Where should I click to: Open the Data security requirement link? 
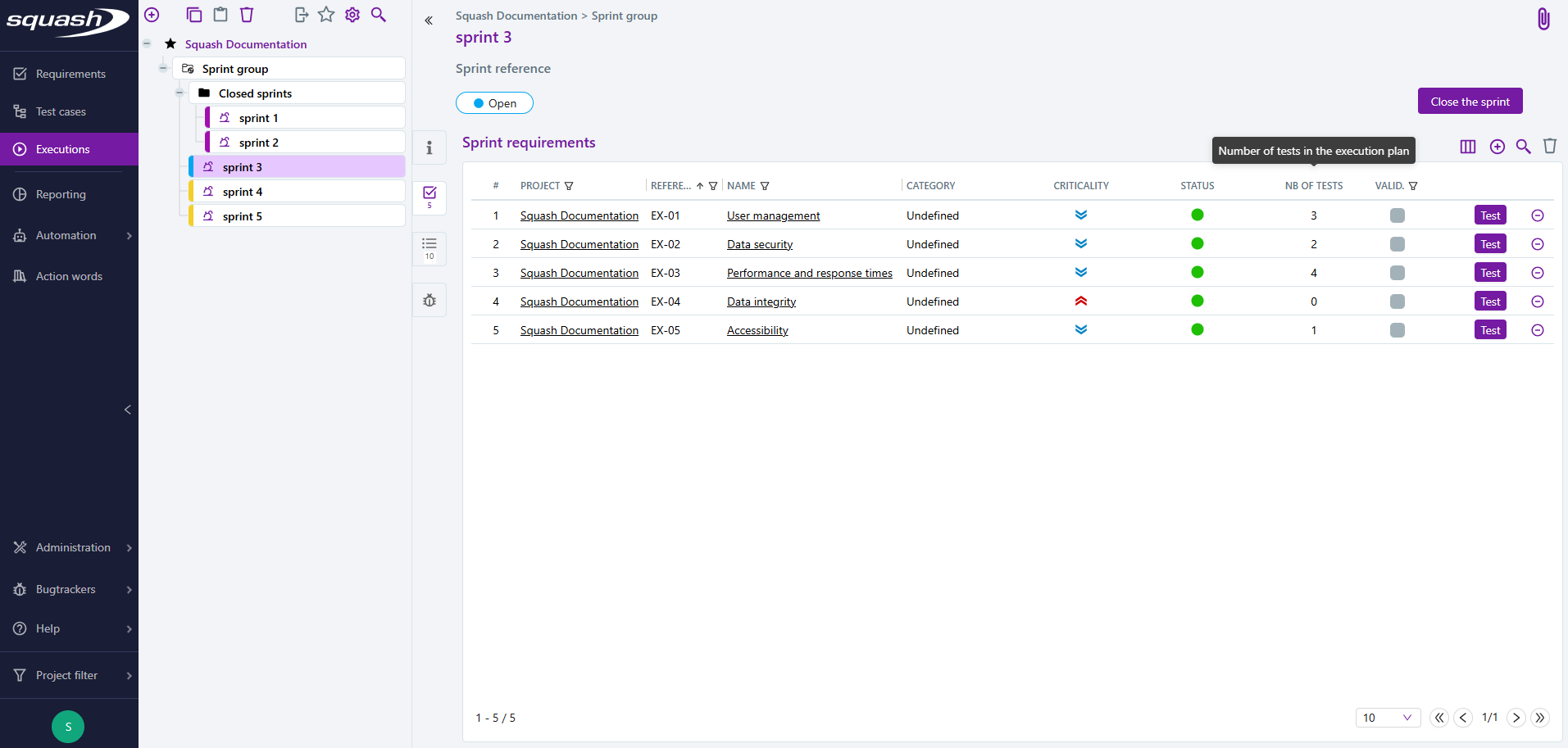(759, 244)
